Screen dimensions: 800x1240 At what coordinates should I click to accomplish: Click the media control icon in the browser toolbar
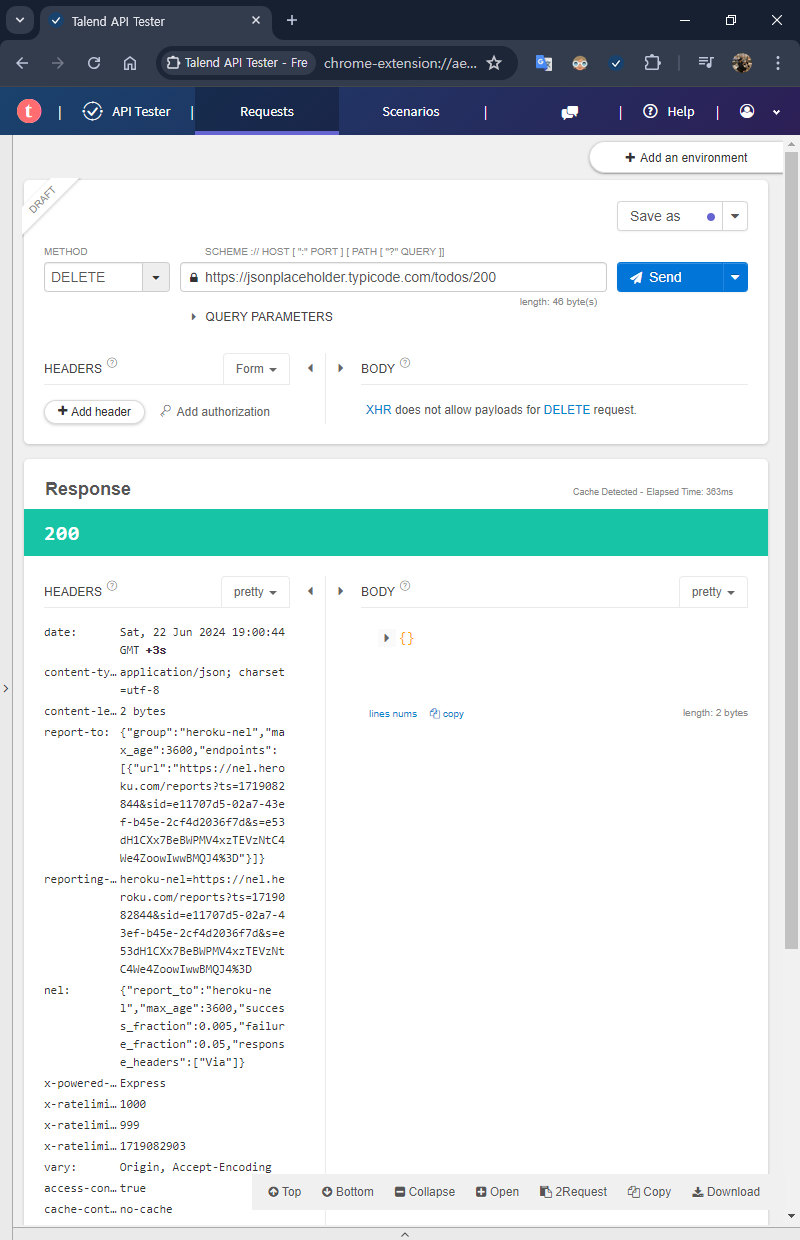click(x=706, y=63)
